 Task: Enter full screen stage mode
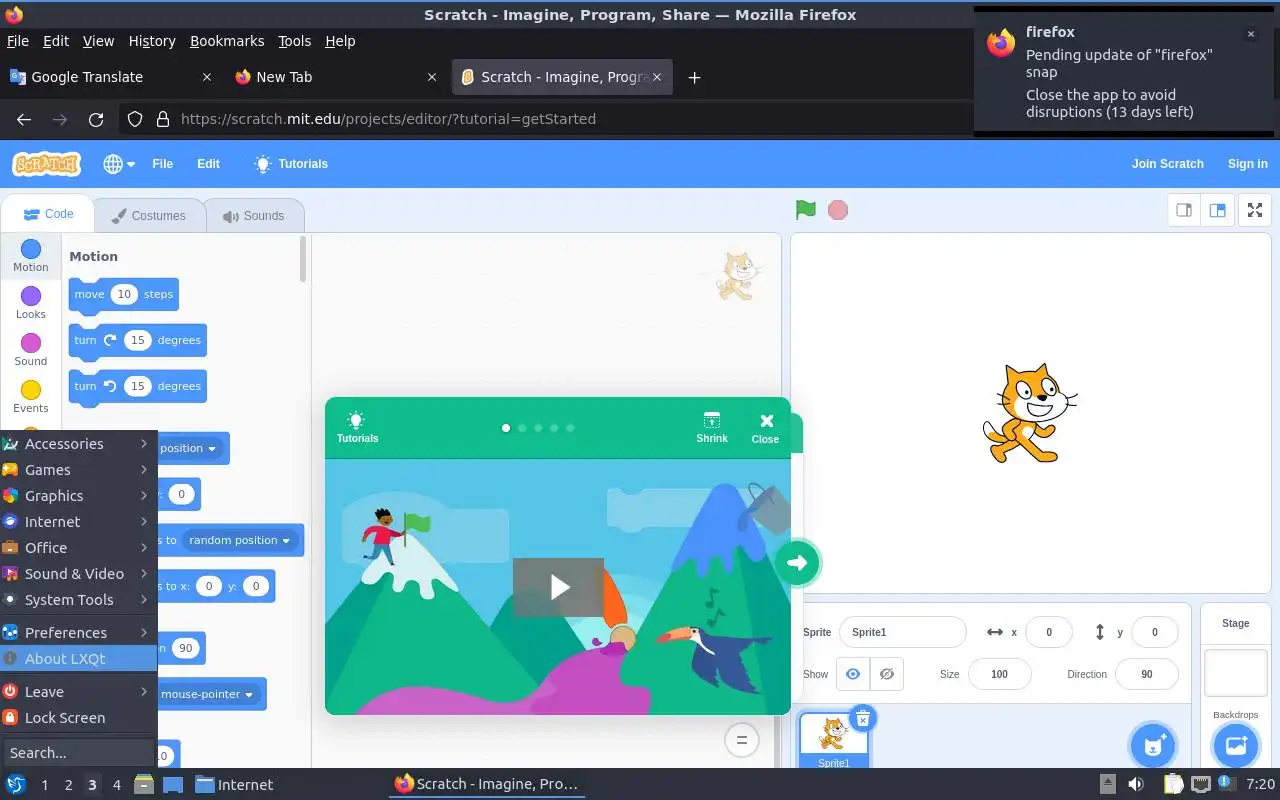pyautogui.click(x=1255, y=210)
